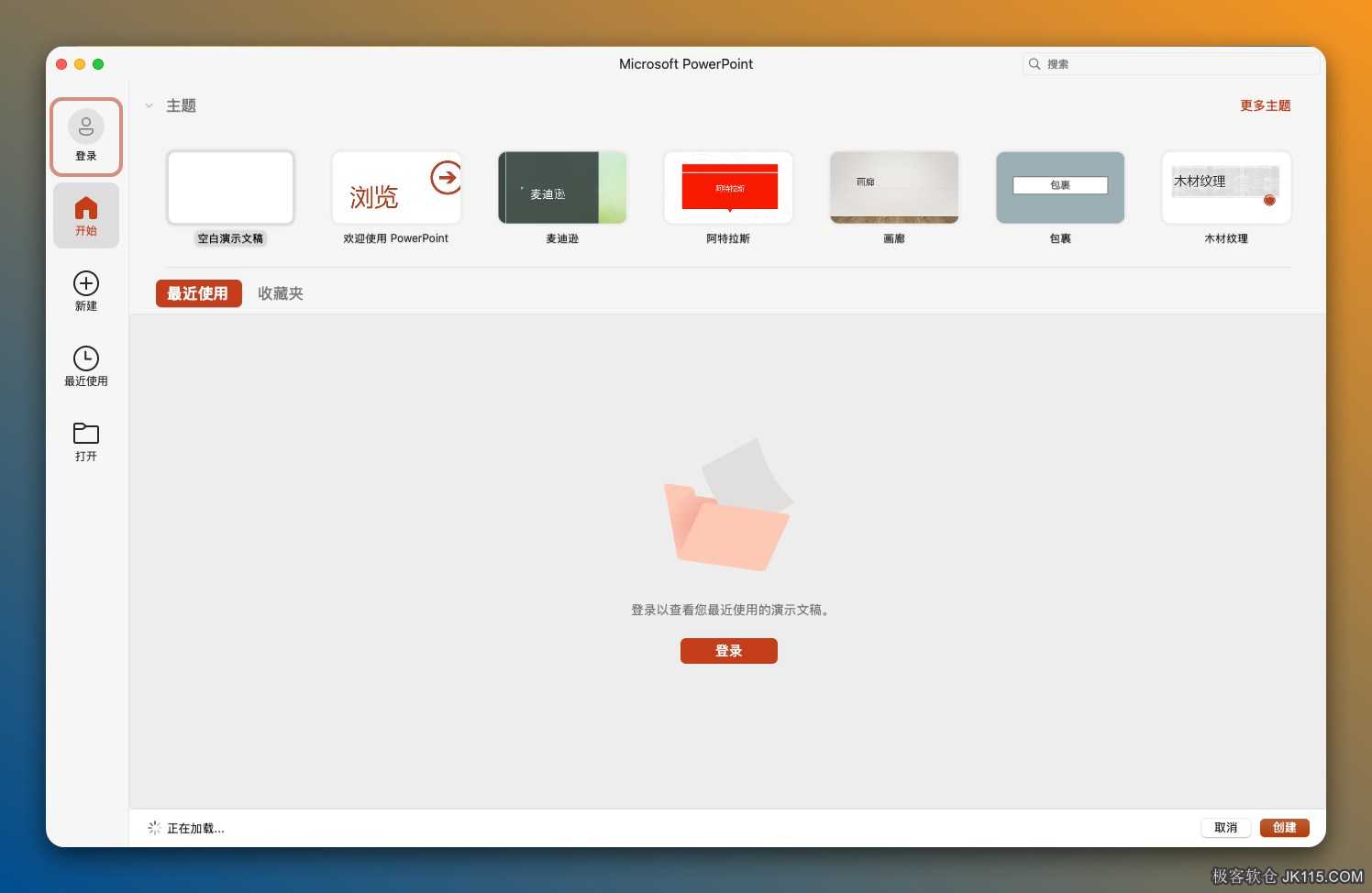Click the 主题 section heading
Viewport: 1372px width, 893px height.
[182, 105]
